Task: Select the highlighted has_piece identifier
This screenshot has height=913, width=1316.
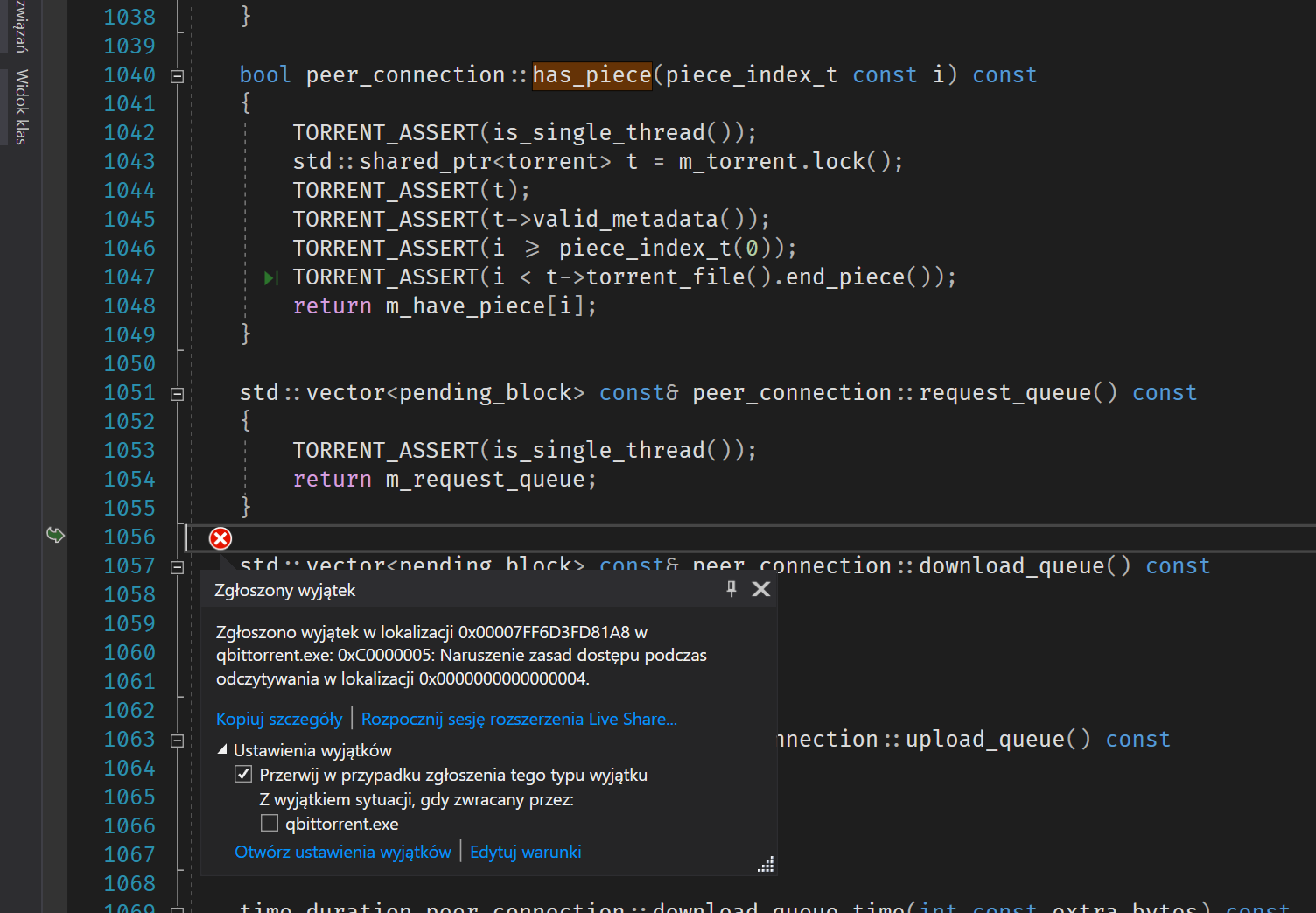Action: pos(591,75)
